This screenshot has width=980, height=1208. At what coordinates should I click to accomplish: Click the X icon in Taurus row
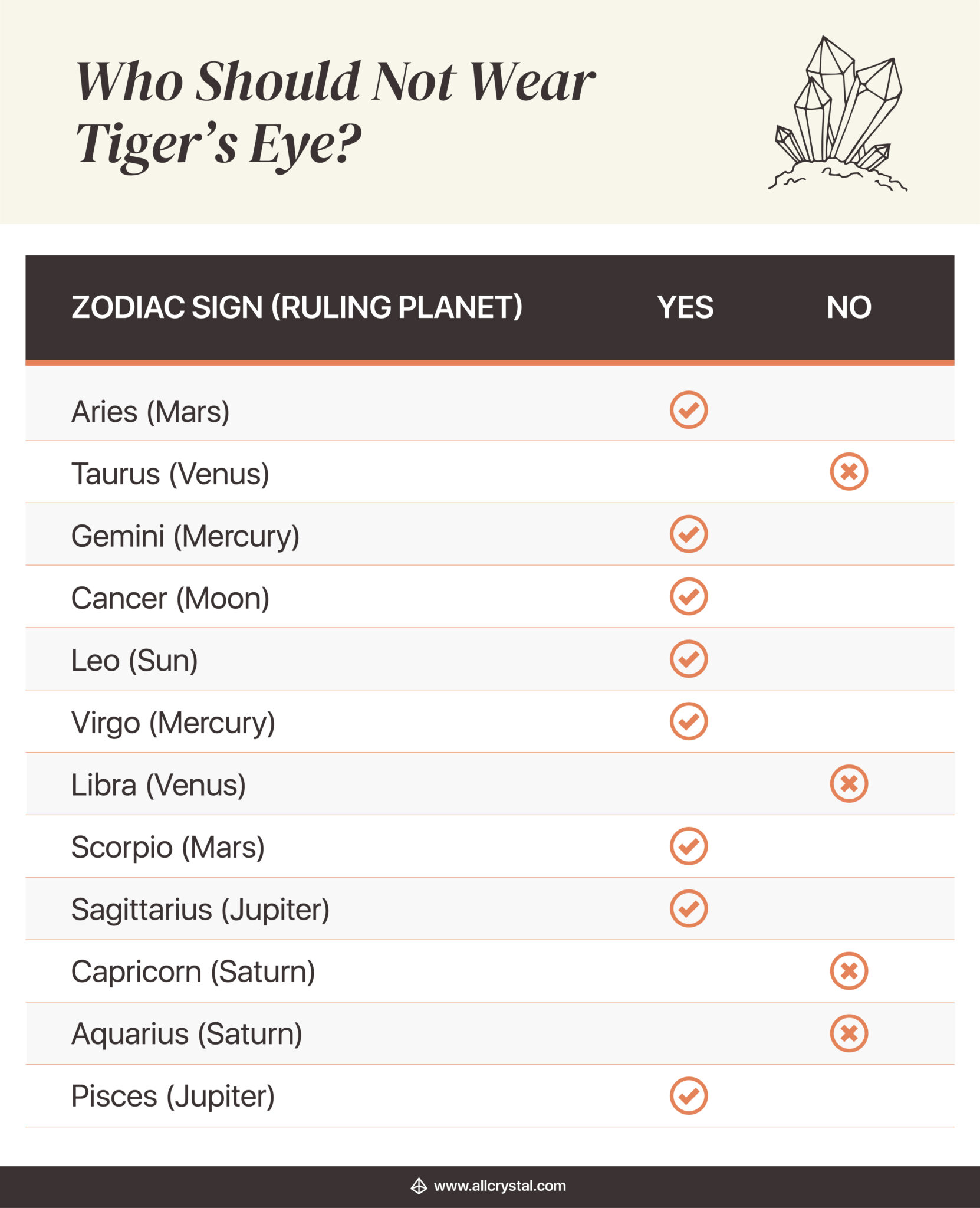[849, 472]
